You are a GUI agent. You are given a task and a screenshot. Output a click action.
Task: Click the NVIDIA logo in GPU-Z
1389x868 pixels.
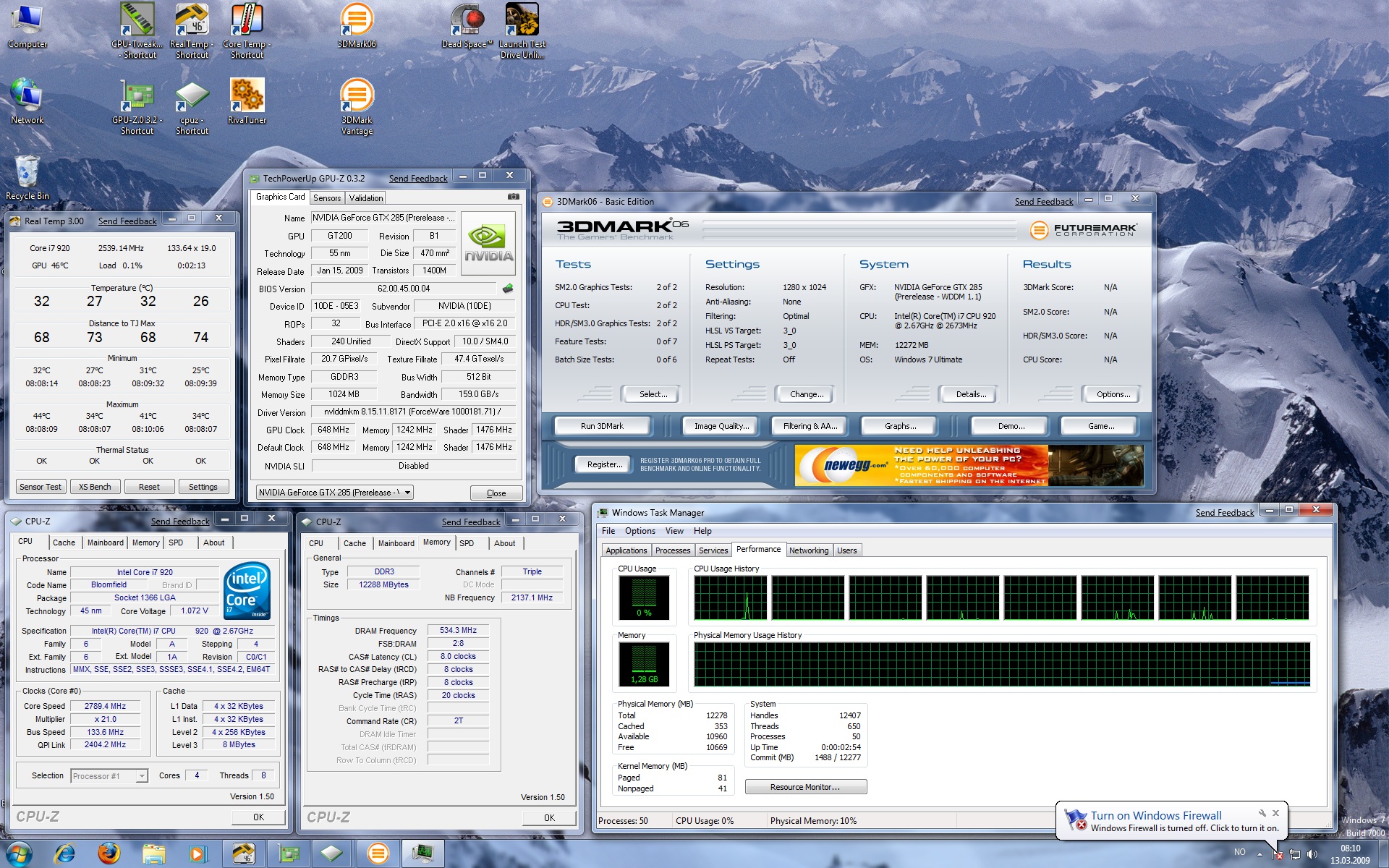coord(488,243)
